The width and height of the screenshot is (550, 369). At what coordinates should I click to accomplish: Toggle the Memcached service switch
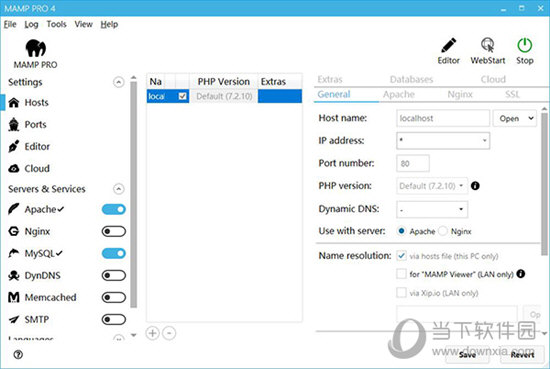point(114,297)
